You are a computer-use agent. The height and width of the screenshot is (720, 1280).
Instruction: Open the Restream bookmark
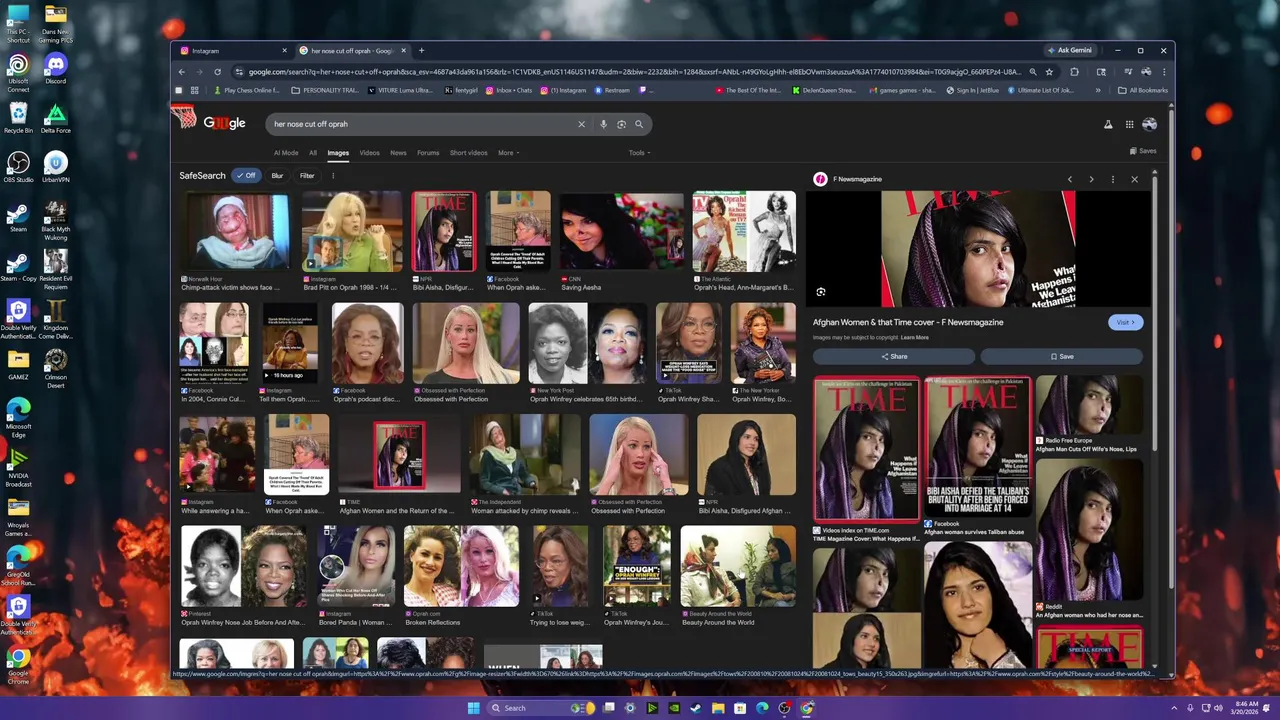click(612, 90)
